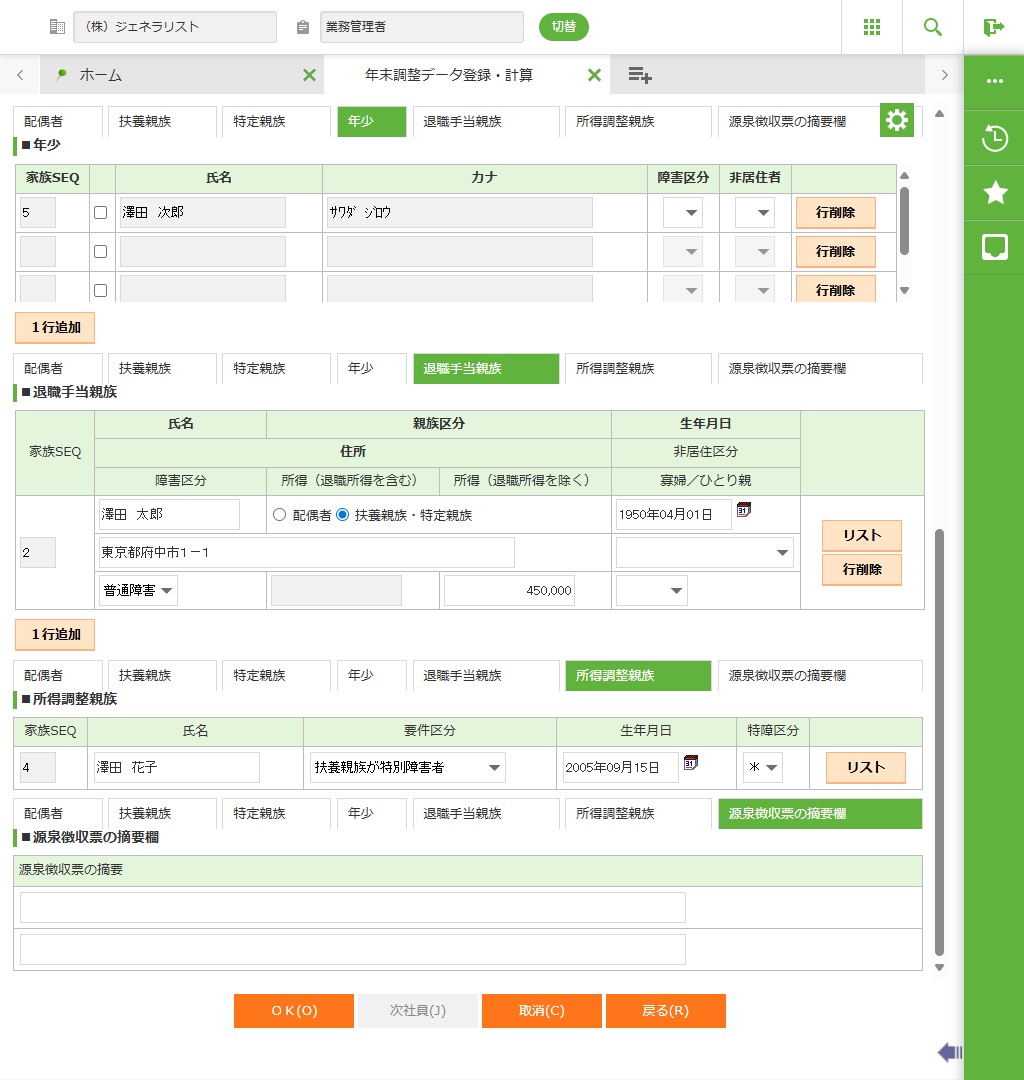The width and height of the screenshot is (1024, 1080).
Task: Expand the 扶養親族が特別障害者 dropdown
Action: coord(408,768)
